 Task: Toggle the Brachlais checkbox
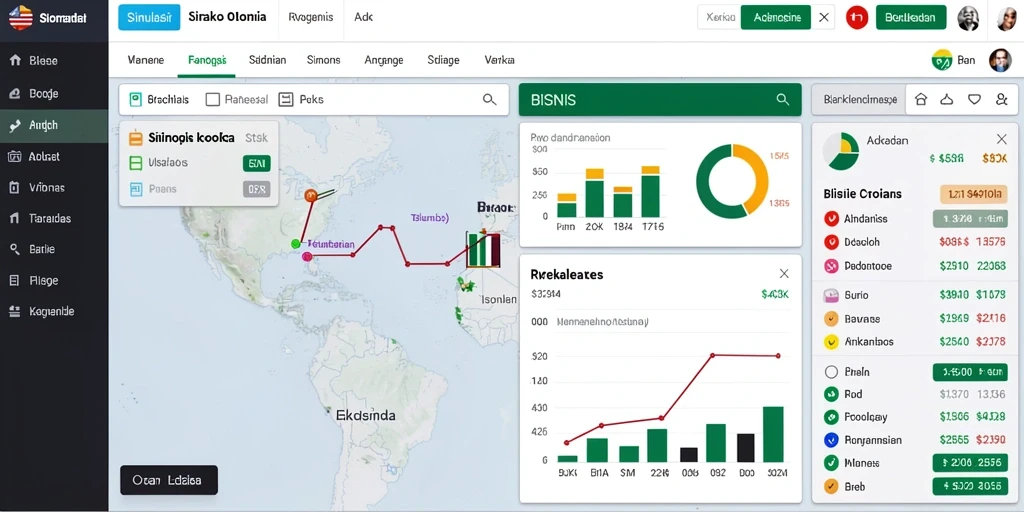click(135, 99)
